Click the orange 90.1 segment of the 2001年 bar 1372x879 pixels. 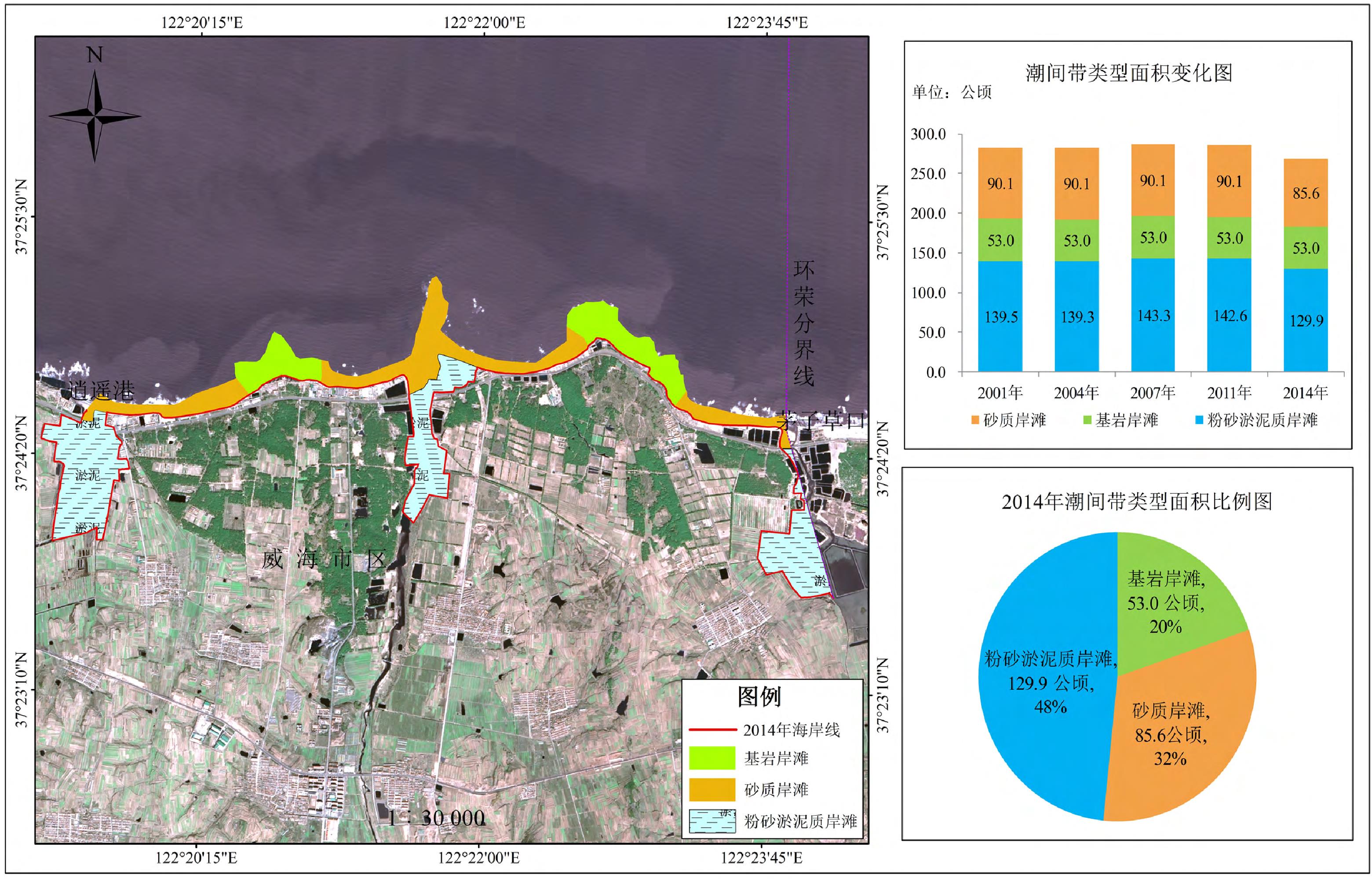tap(1000, 183)
